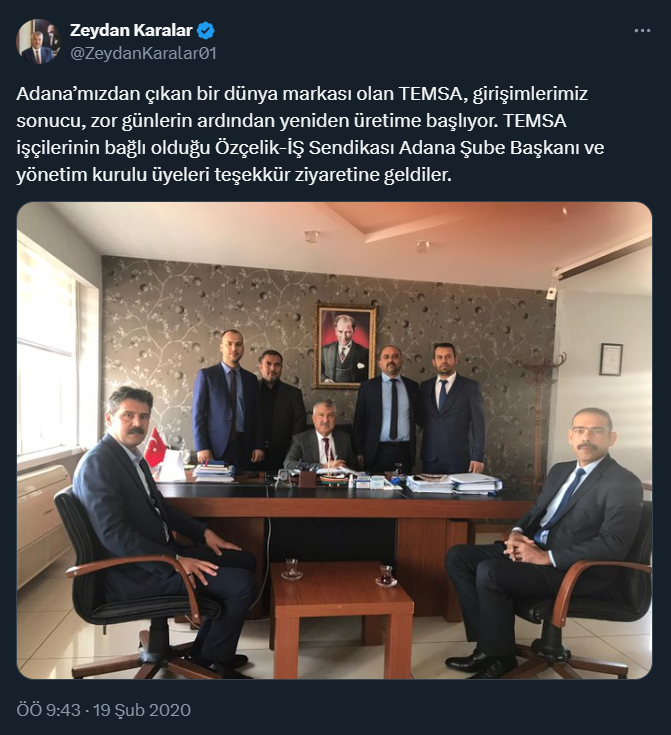This screenshot has height=735, width=671.
Task: Open the three-dot more options menu
Action: [x=642, y=30]
